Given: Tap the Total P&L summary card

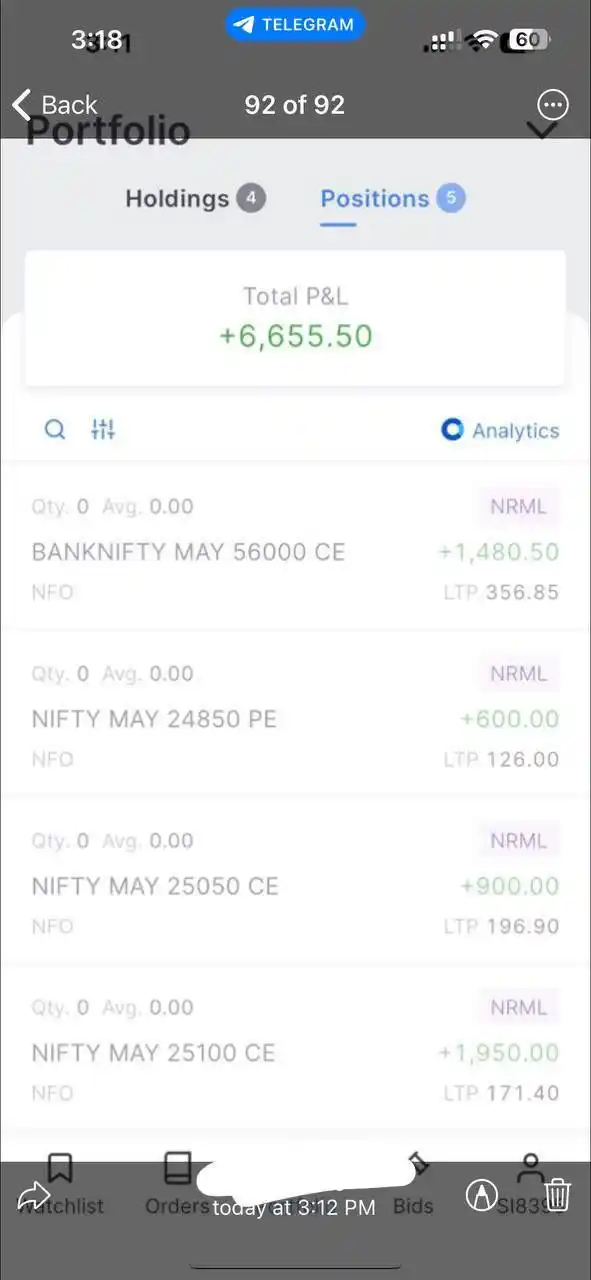Looking at the screenshot, I should pos(295,318).
